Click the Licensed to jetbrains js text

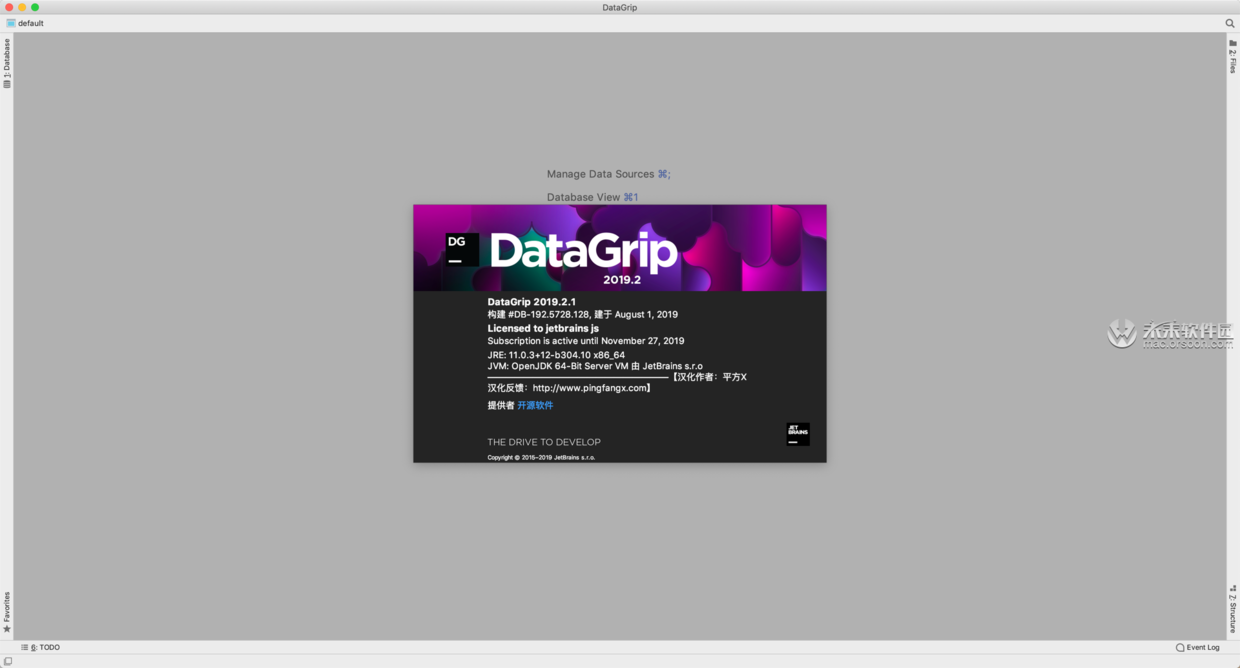click(543, 328)
